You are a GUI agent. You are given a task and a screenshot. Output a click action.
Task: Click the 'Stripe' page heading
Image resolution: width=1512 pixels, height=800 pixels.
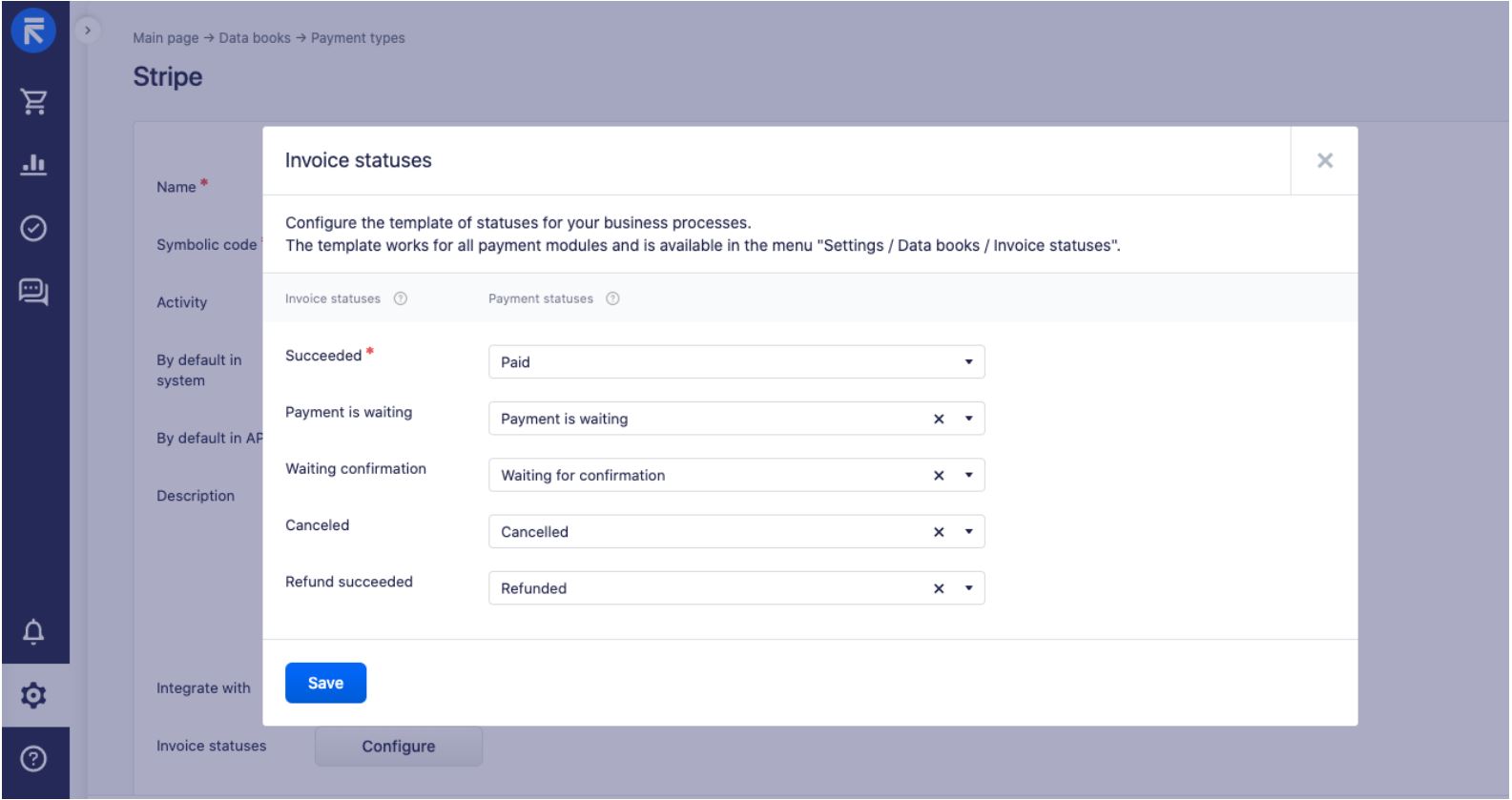(168, 76)
